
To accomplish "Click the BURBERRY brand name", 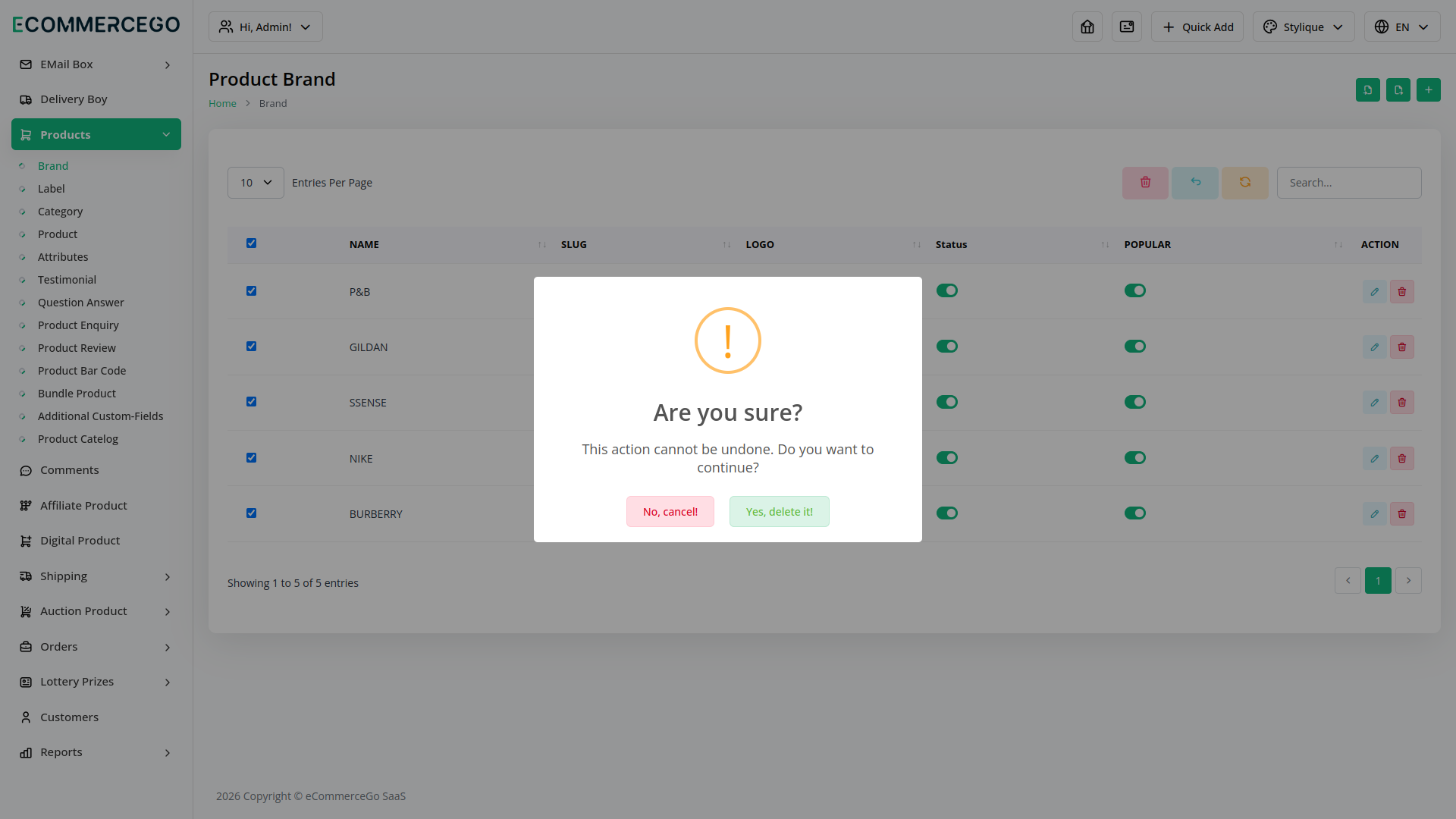I will [375, 514].
